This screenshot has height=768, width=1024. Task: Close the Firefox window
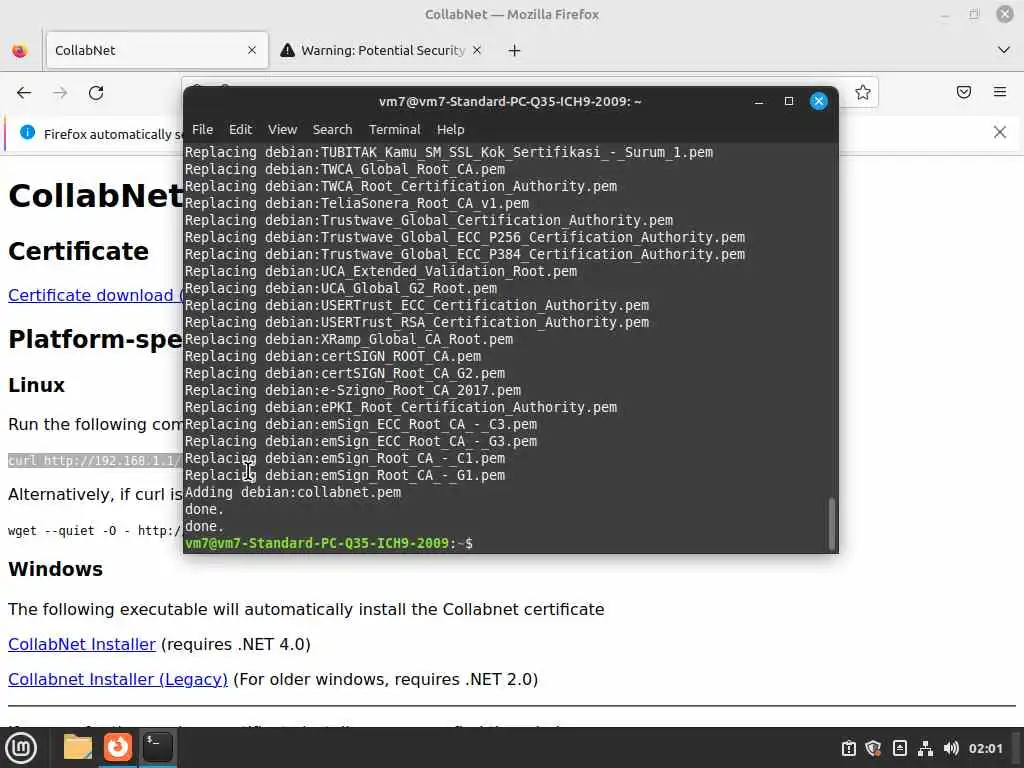click(1004, 14)
